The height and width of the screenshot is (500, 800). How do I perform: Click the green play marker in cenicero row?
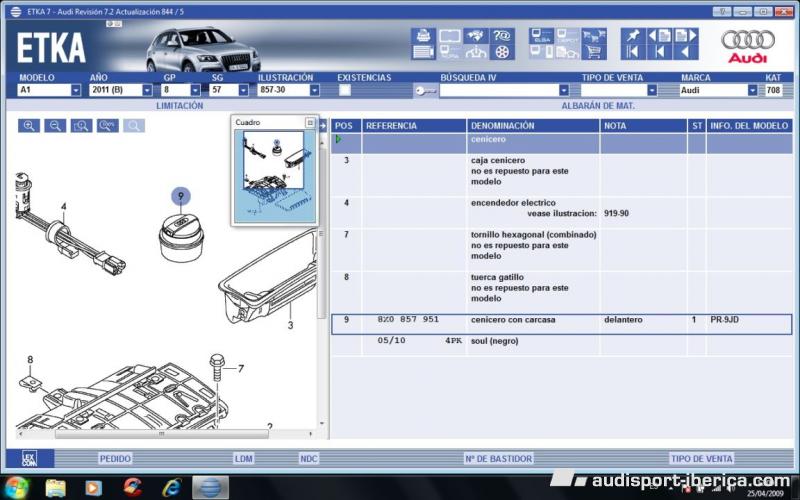338,139
